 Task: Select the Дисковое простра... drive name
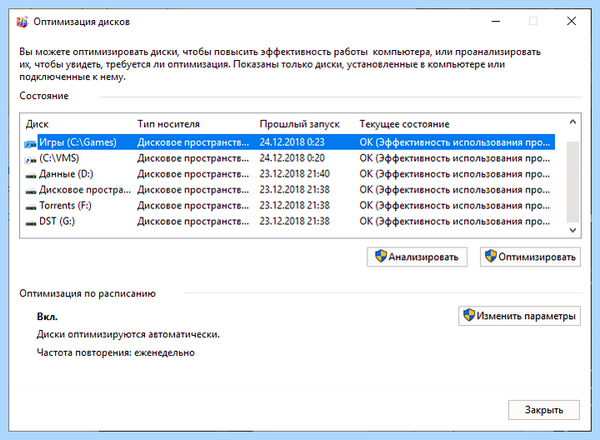click(85, 190)
